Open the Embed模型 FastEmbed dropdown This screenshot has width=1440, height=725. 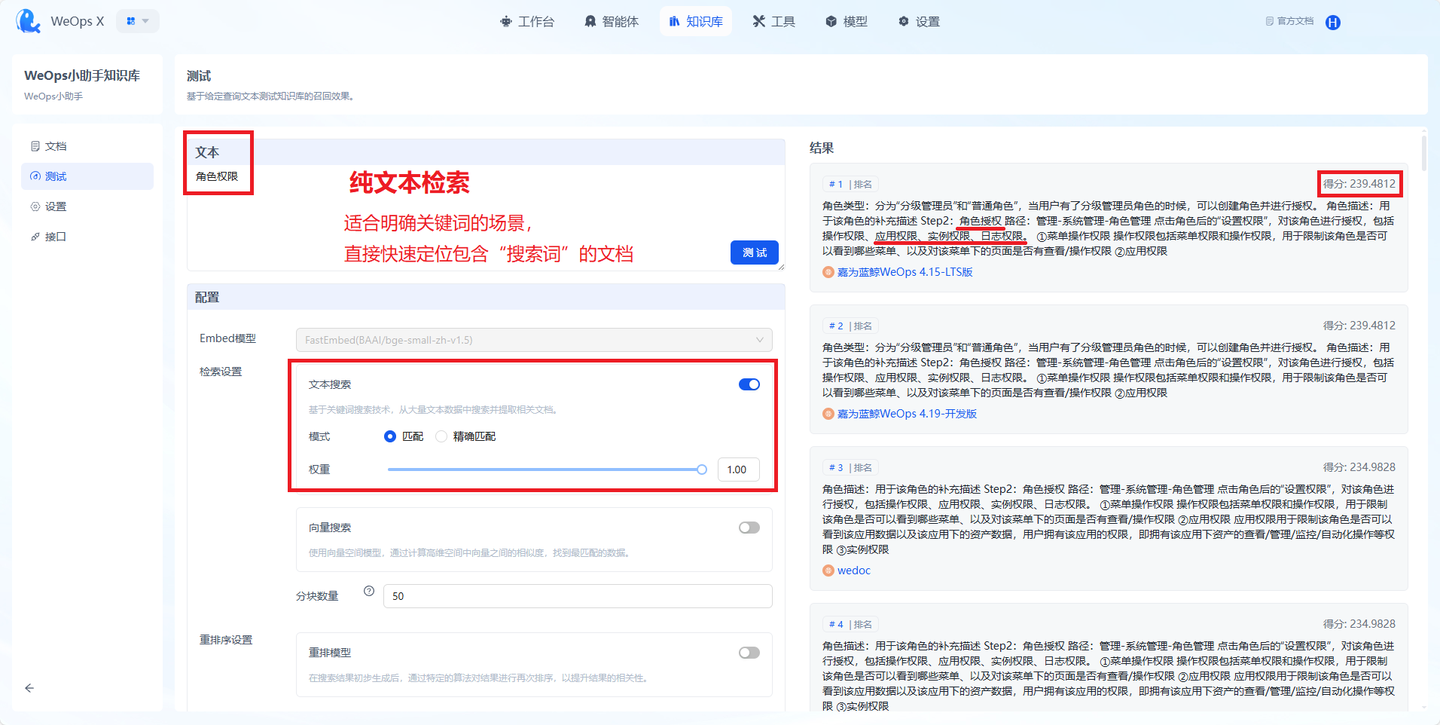pyautogui.click(x=534, y=340)
